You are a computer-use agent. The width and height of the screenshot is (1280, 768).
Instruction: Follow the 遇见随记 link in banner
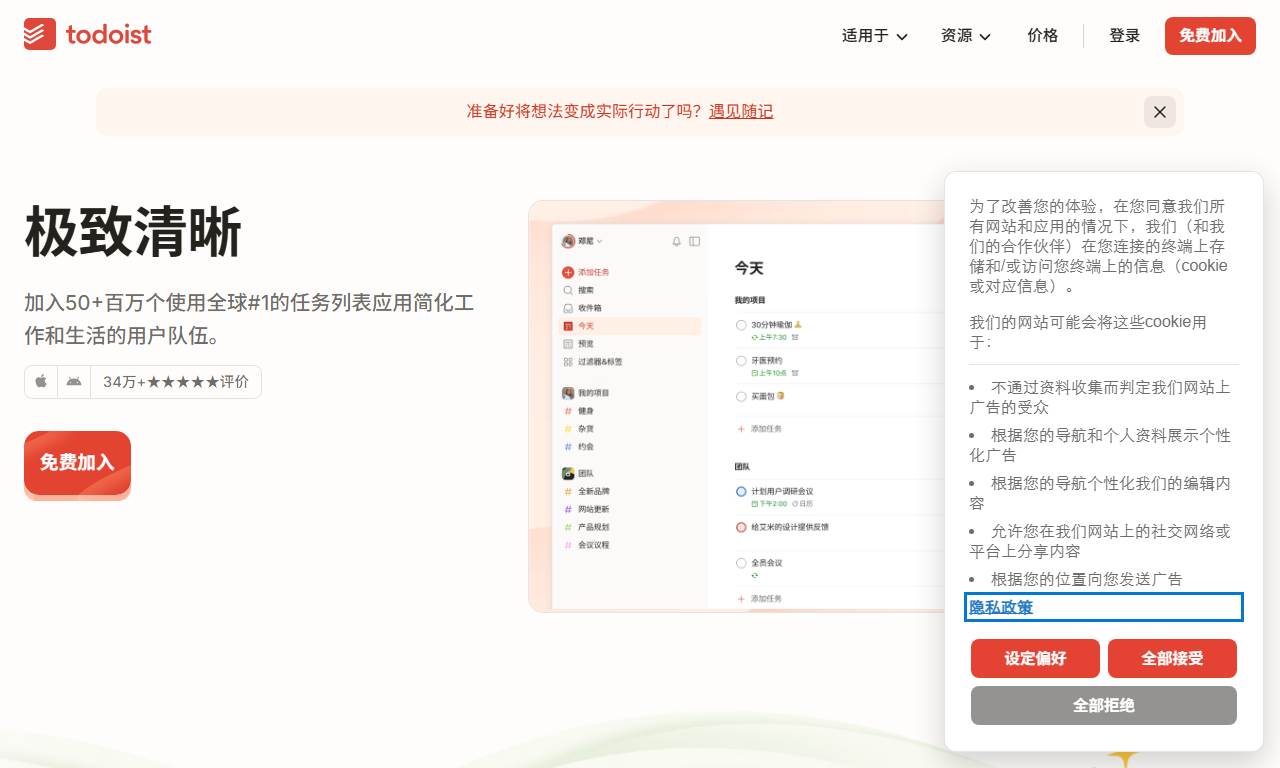click(741, 112)
